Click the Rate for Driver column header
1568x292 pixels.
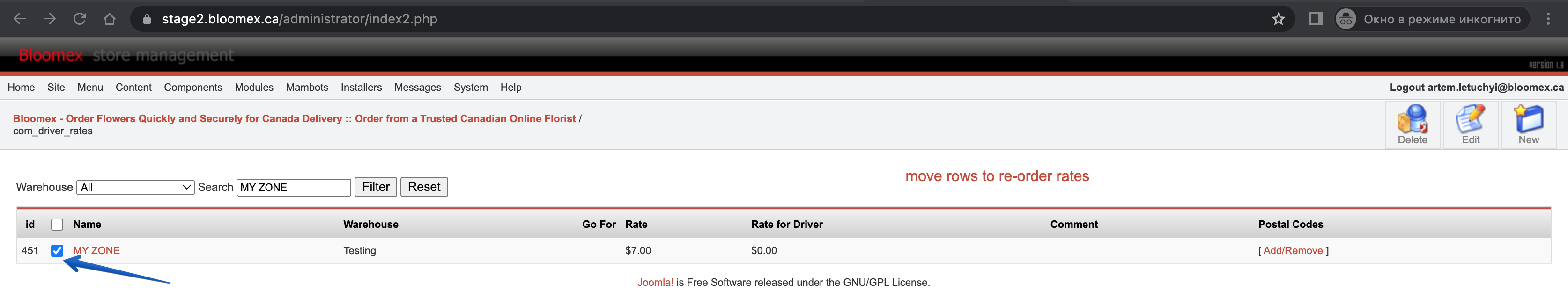tap(786, 225)
